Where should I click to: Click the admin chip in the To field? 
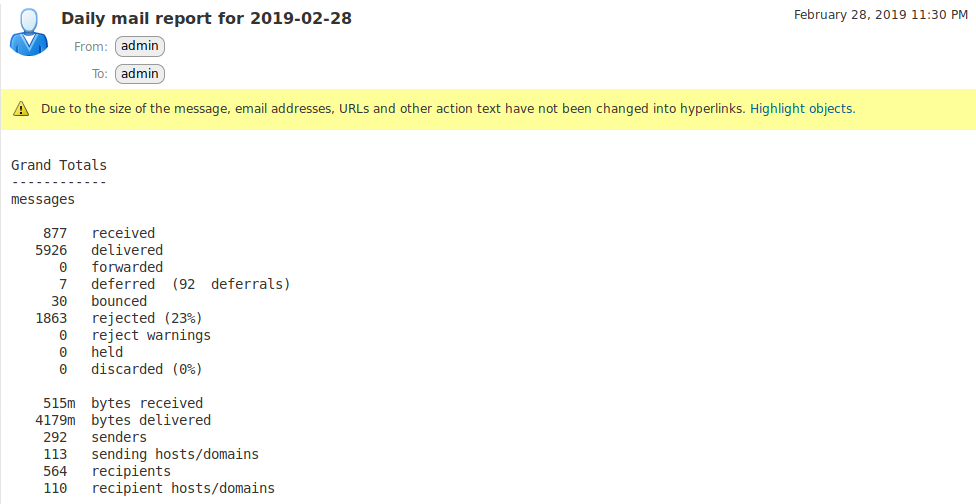point(140,73)
